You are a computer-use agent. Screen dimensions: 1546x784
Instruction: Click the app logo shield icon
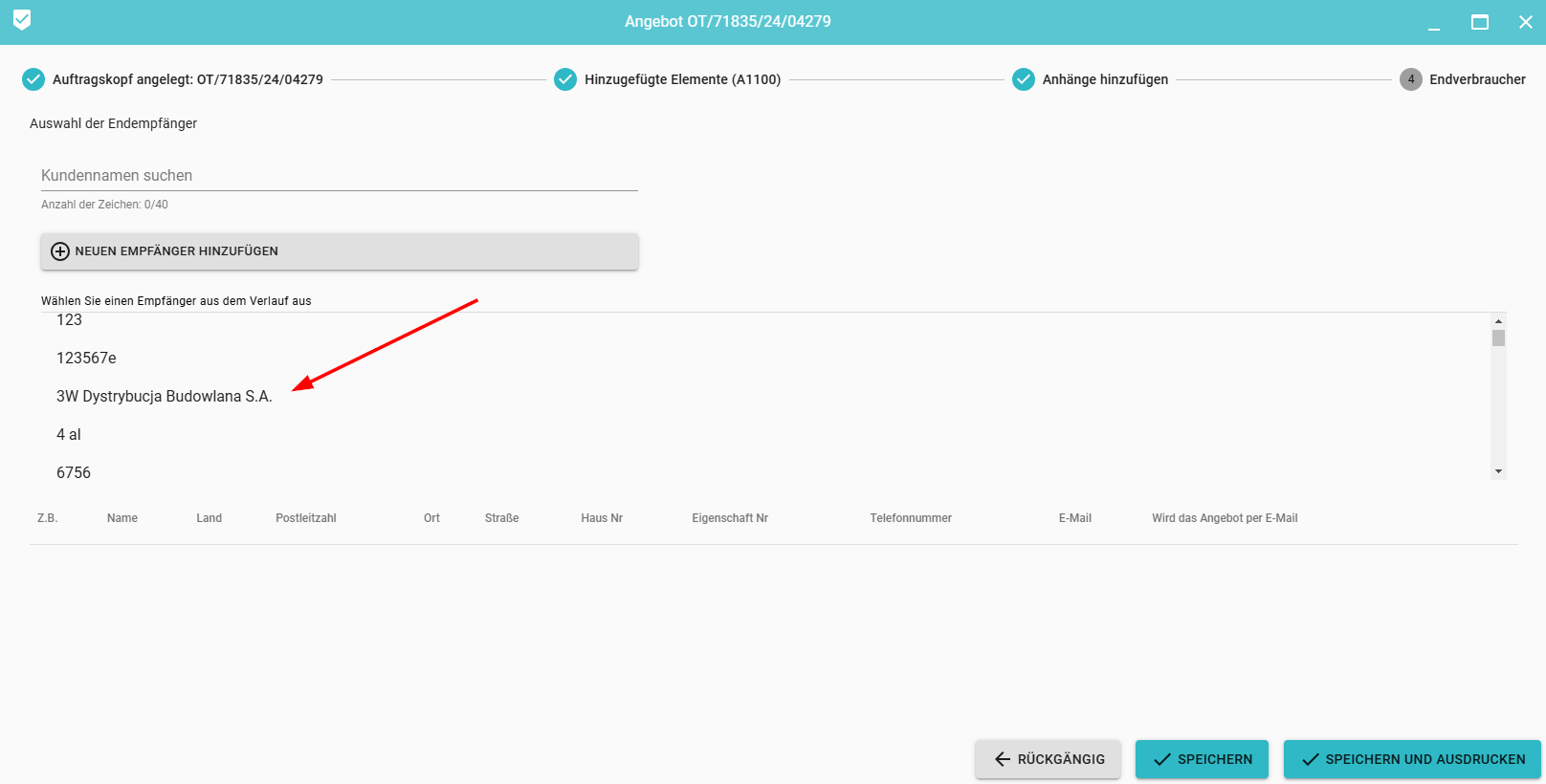click(22, 20)
